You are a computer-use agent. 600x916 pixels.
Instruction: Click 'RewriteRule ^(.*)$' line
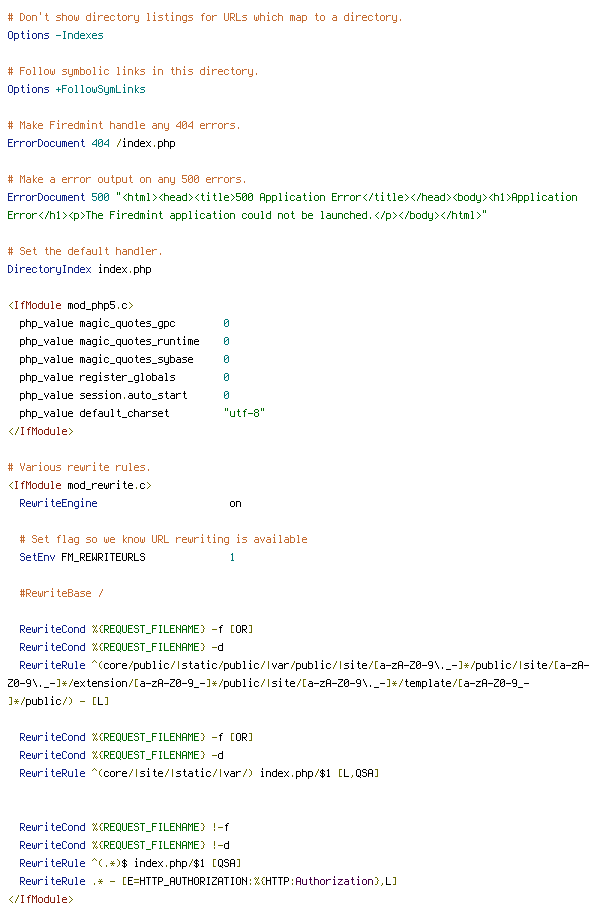point(130,863)
